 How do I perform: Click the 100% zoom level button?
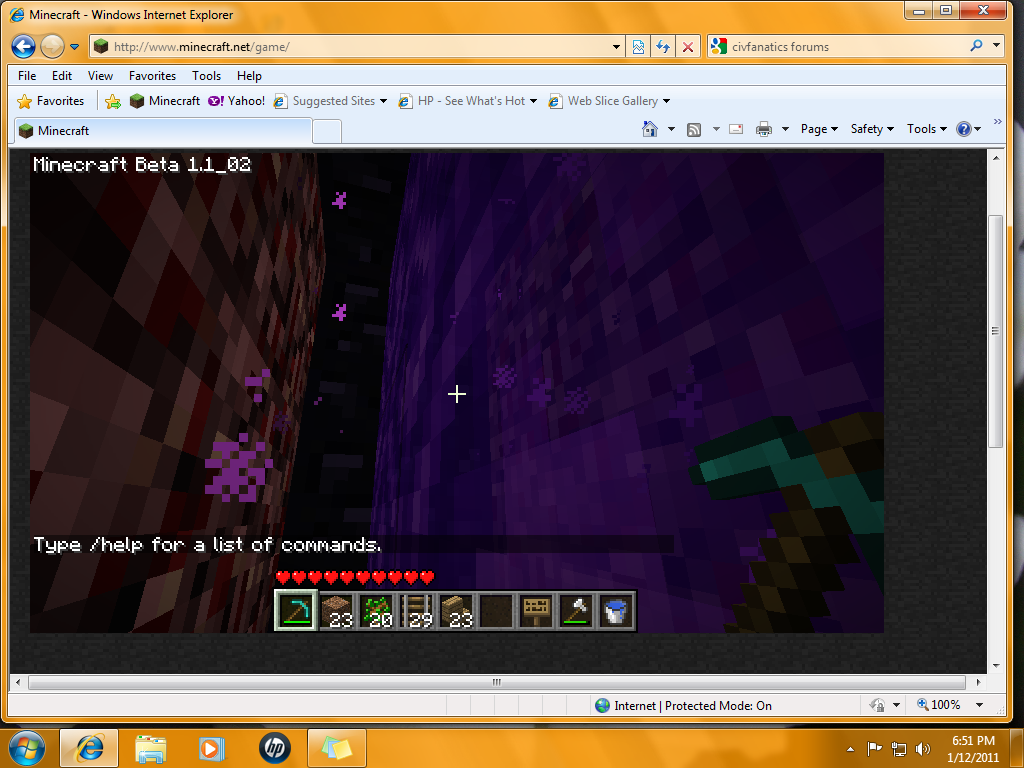pyautogui.click(x=938, y=705)
